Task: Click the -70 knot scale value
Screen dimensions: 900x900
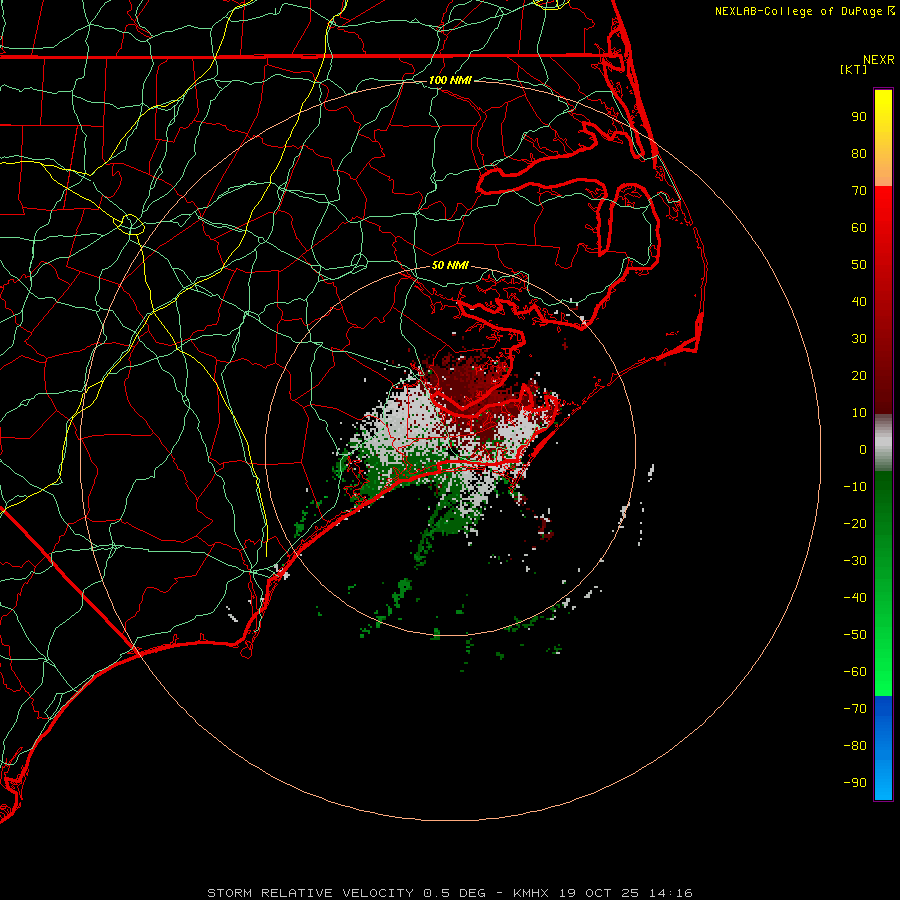Action: tap(855, 709)
